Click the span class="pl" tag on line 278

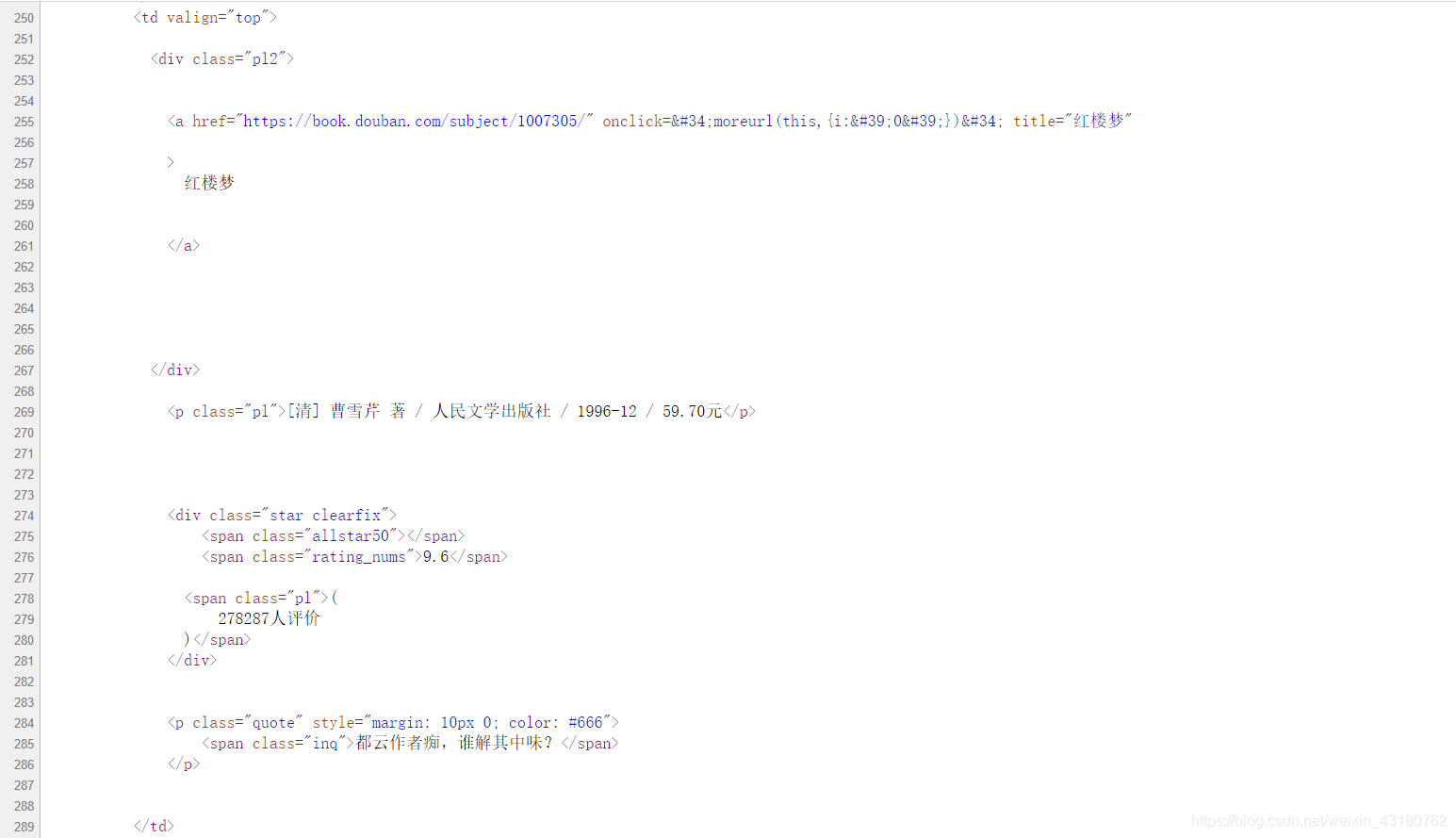click(x=256, y=599)
